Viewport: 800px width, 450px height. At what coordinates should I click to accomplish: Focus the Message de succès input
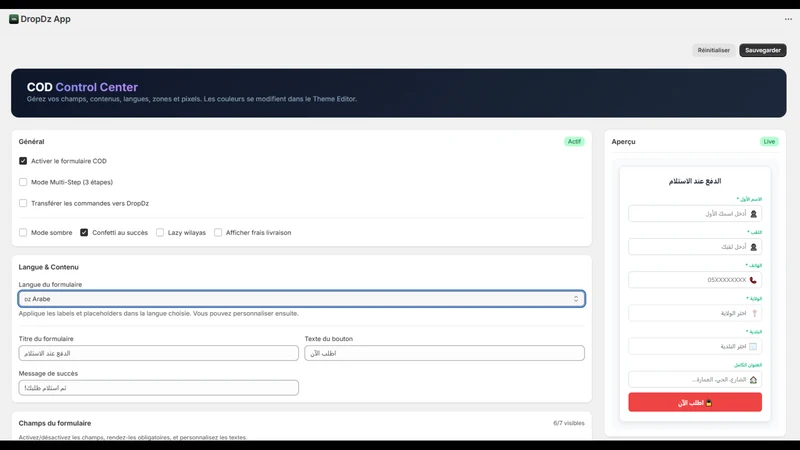point(159,388)
